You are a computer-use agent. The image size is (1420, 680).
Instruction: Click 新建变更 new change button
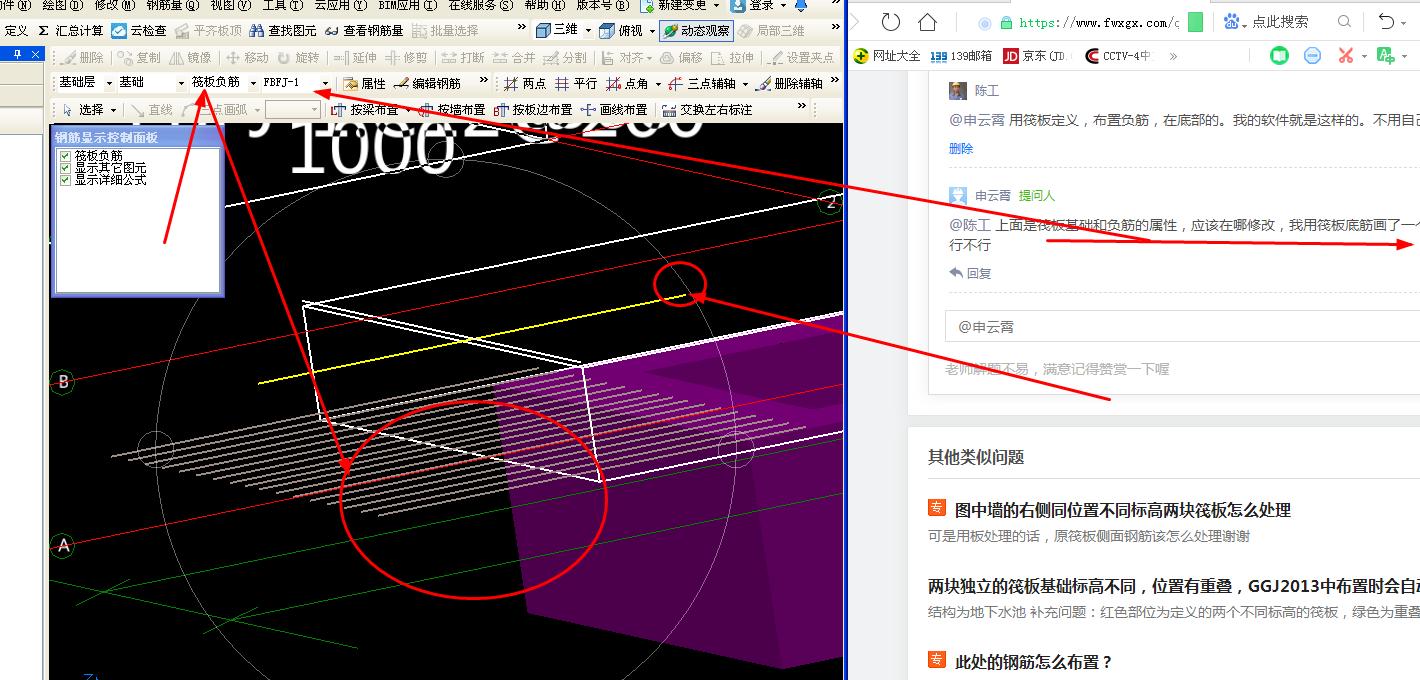[x=675, y=5]
